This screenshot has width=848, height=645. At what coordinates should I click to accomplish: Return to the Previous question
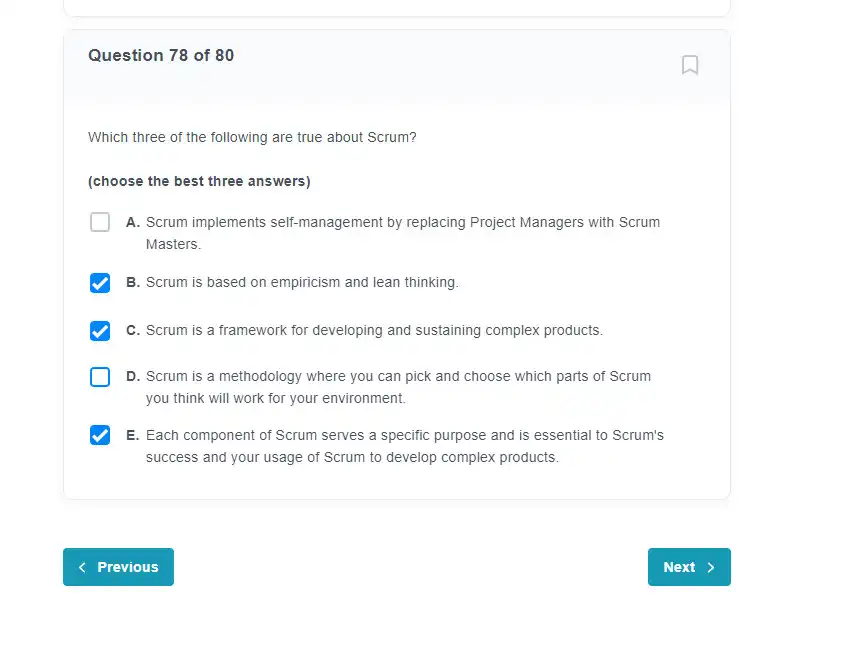[118, 567]
